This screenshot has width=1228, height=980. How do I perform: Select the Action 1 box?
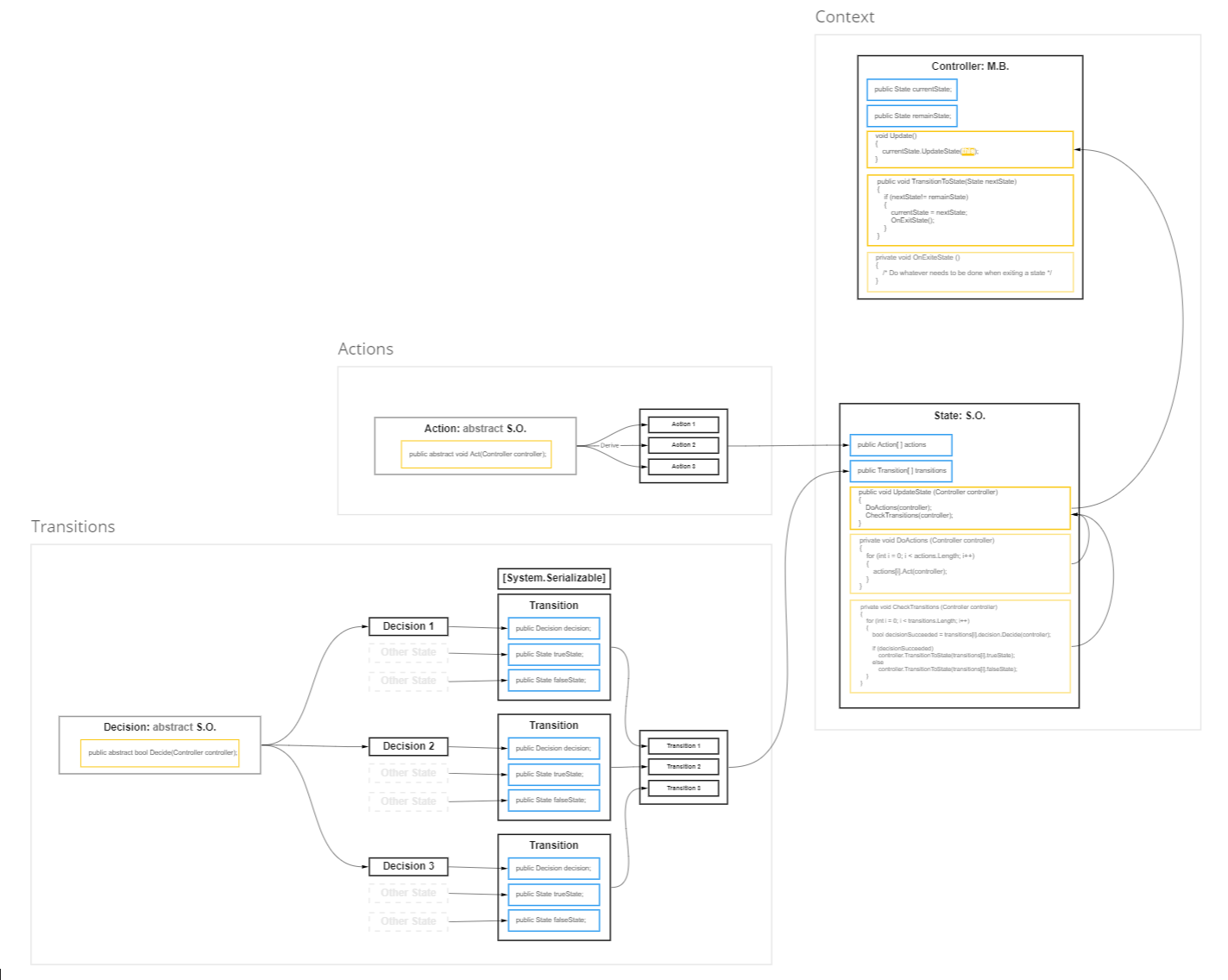(x=683, y=424)
